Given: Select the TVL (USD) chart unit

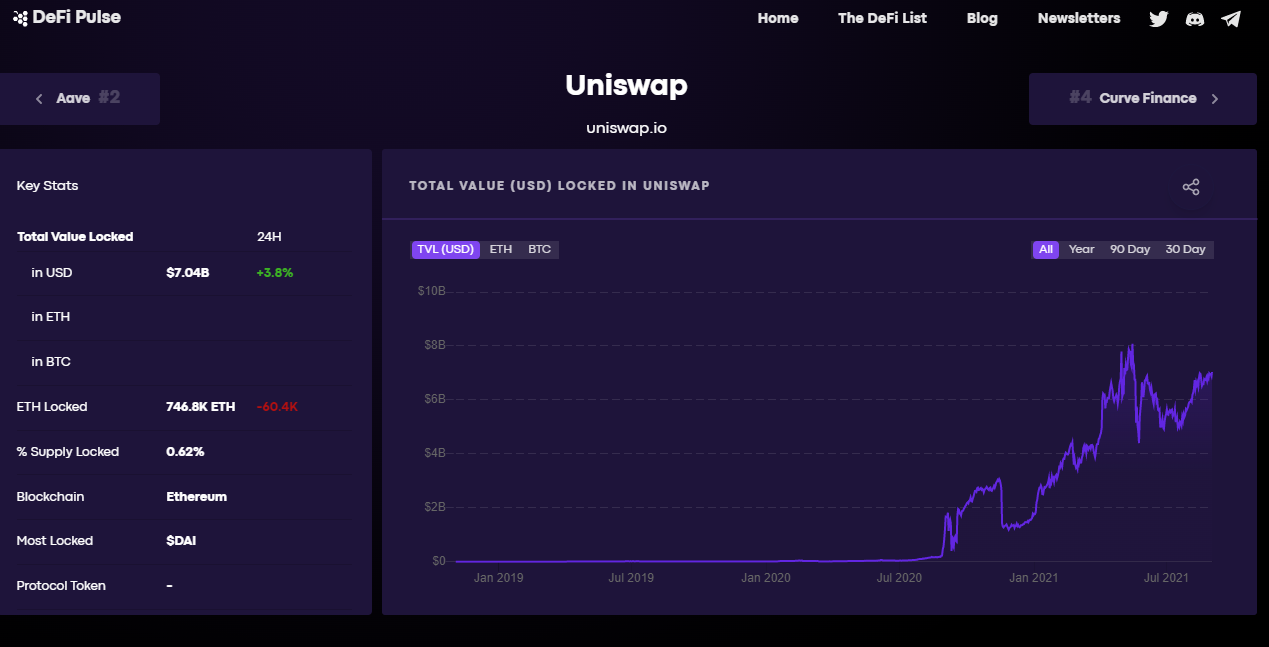Looking at the screenshot, I should pyautogui.click(x=446, y=249).
